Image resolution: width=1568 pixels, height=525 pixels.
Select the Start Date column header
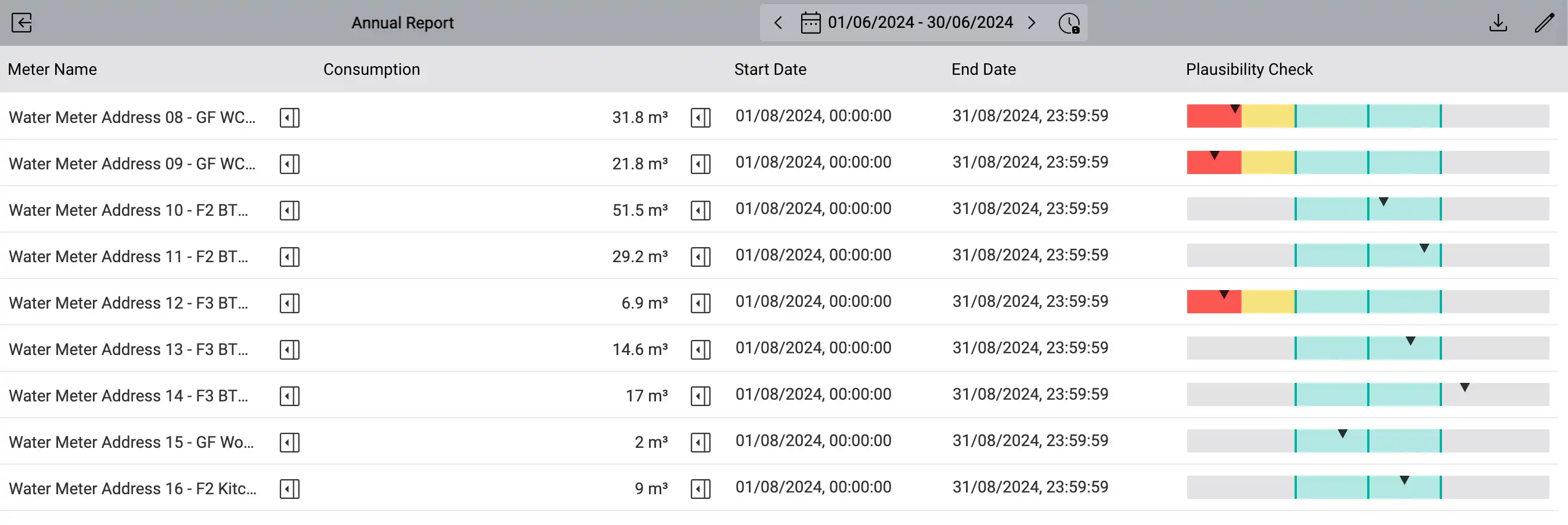(770, 70)
